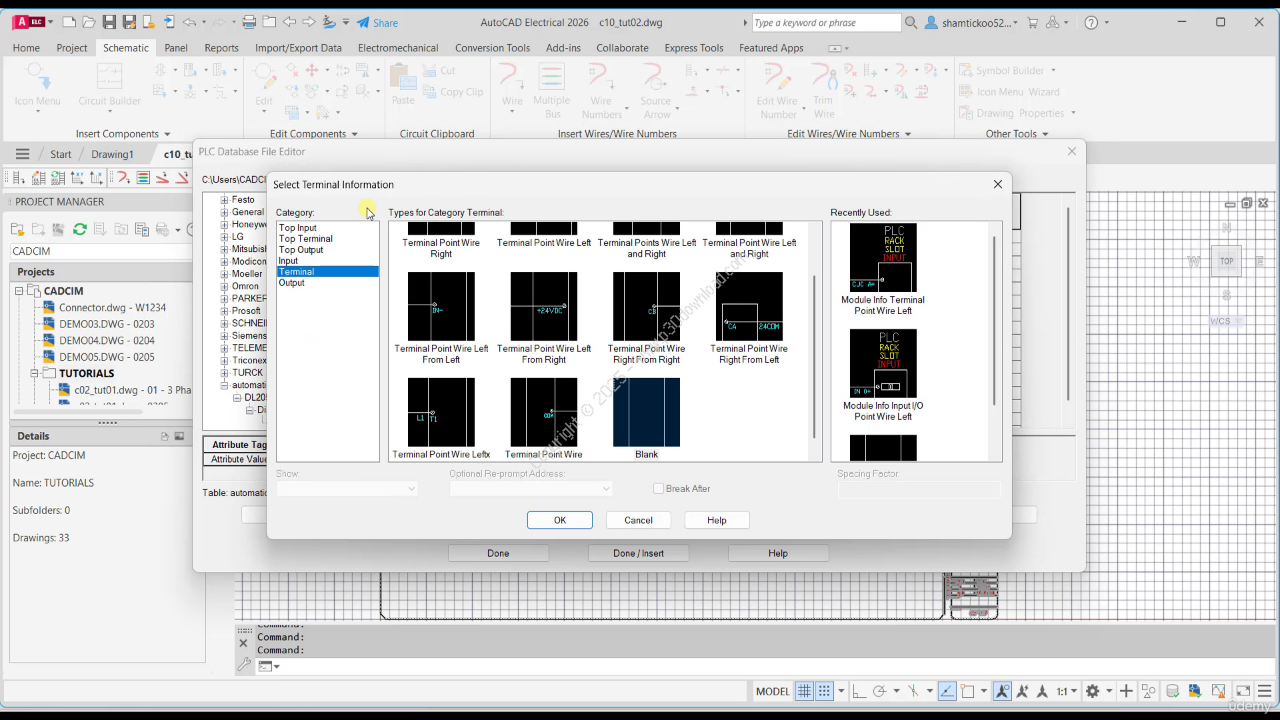The image size is (1280, 720).
Task: Click the Autodesk App Store cart icon
Action: click(x=1033, y=22)
